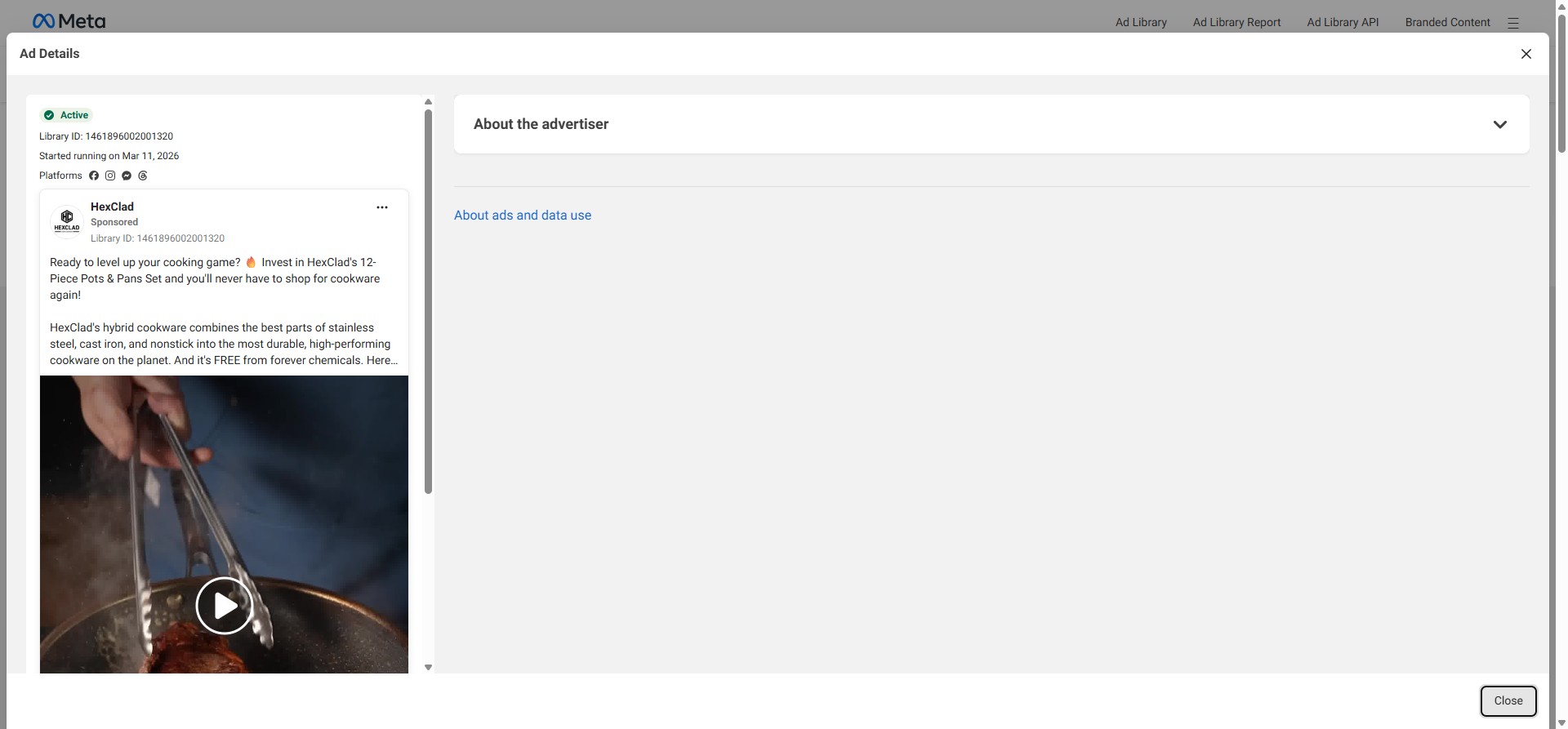Open the HexClad advertiser name link
This screenshot has height=729, width=1568.
112,207
